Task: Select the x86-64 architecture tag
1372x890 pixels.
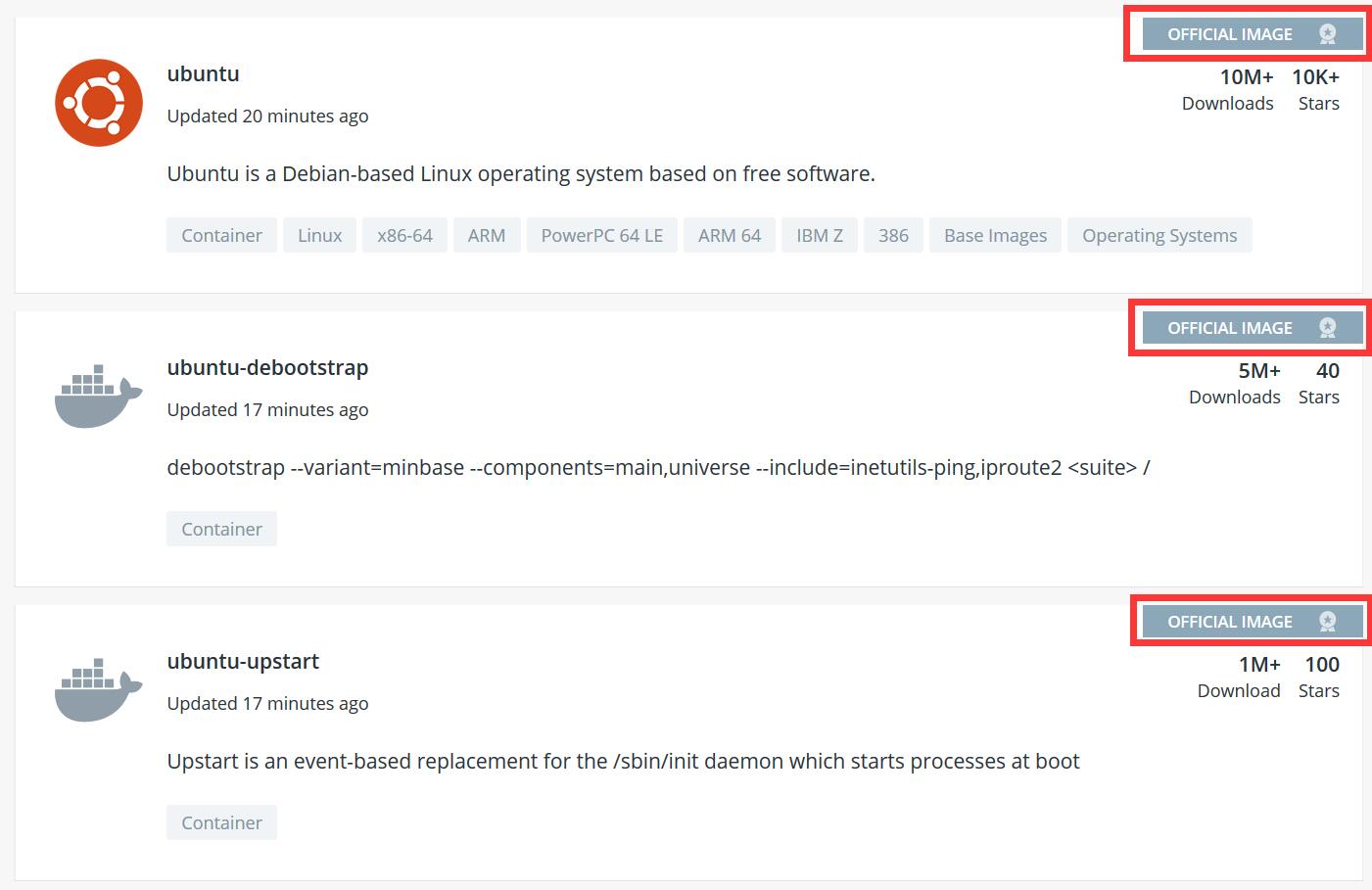Action: [404, 236]
